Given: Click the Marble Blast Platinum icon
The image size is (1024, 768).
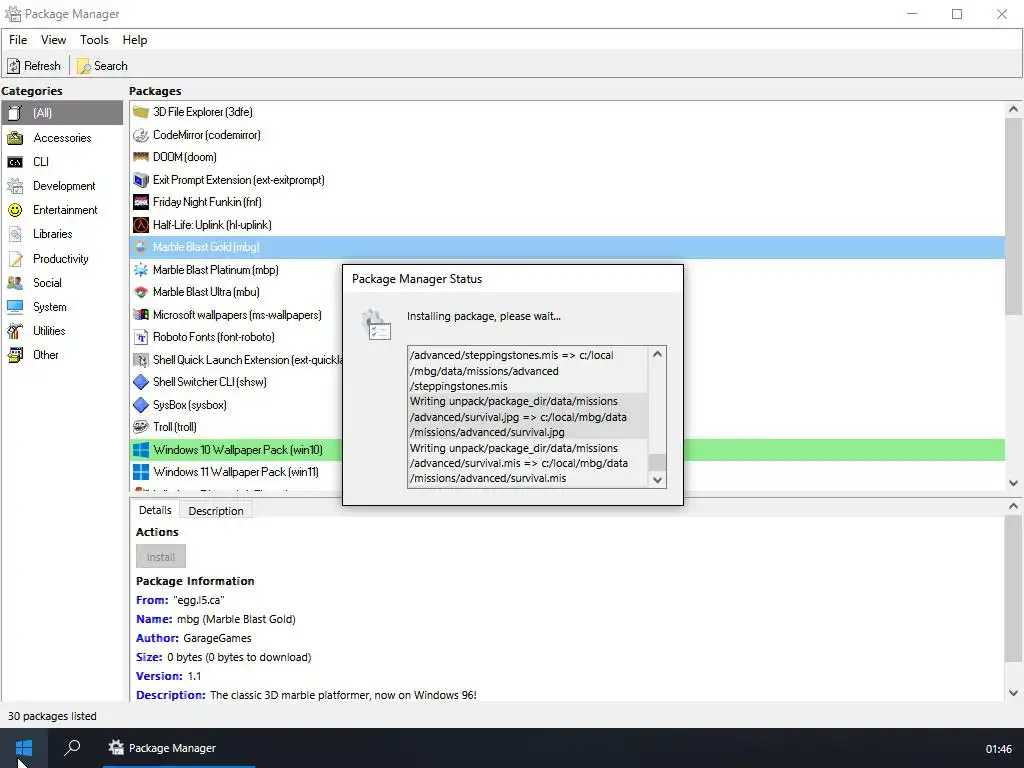Looking at the screenshot, I should point(140,270).
